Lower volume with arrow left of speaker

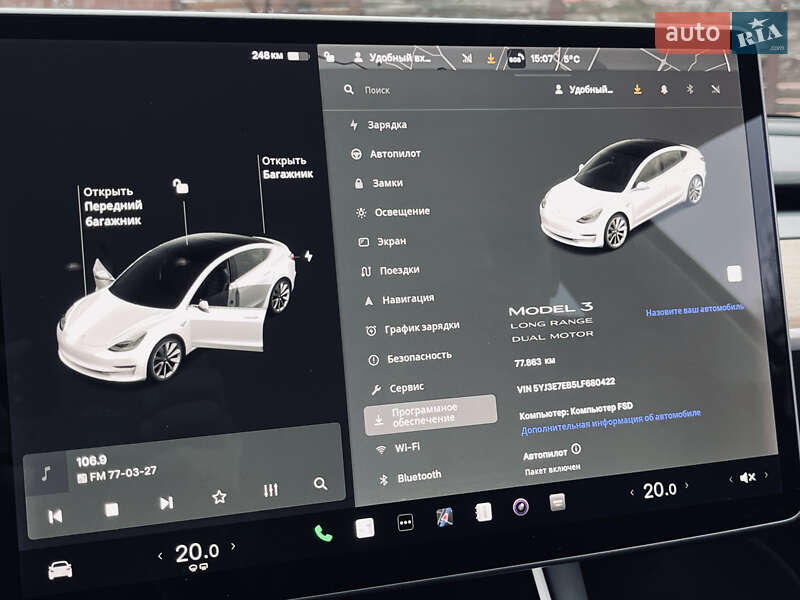click(x=731, y=480)
